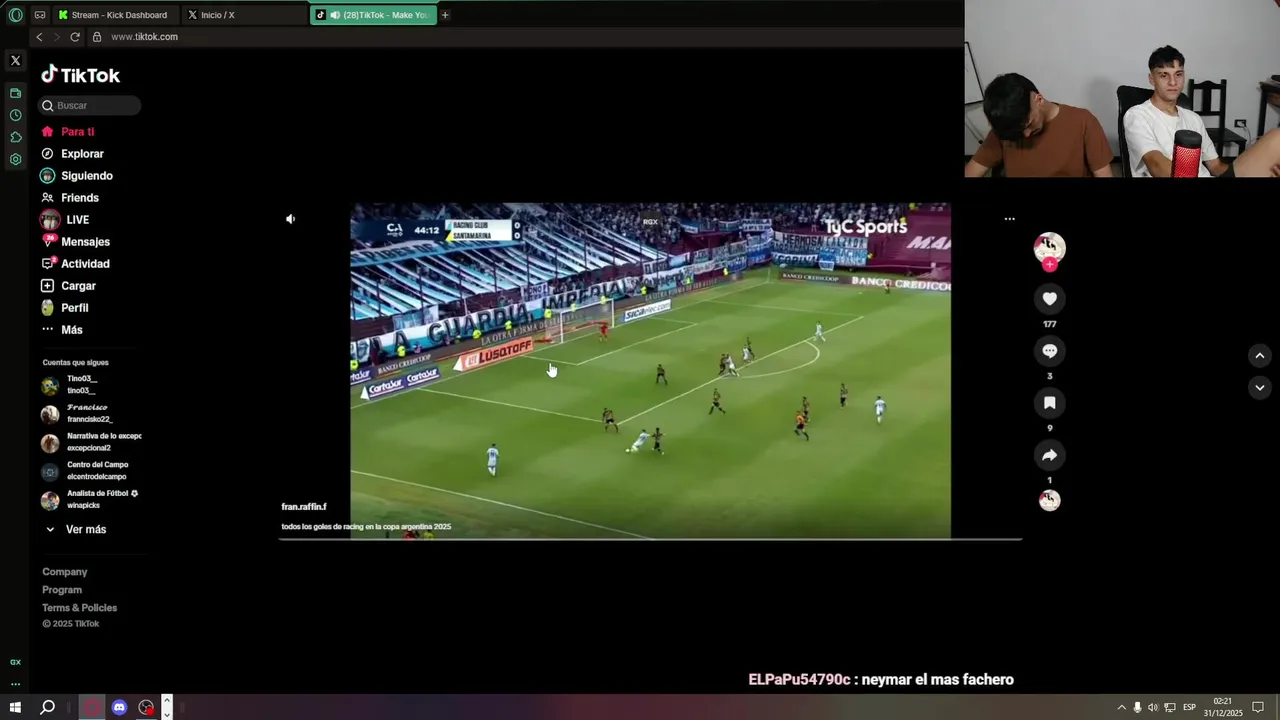Select the TikTok browser tab

(373, 15)
